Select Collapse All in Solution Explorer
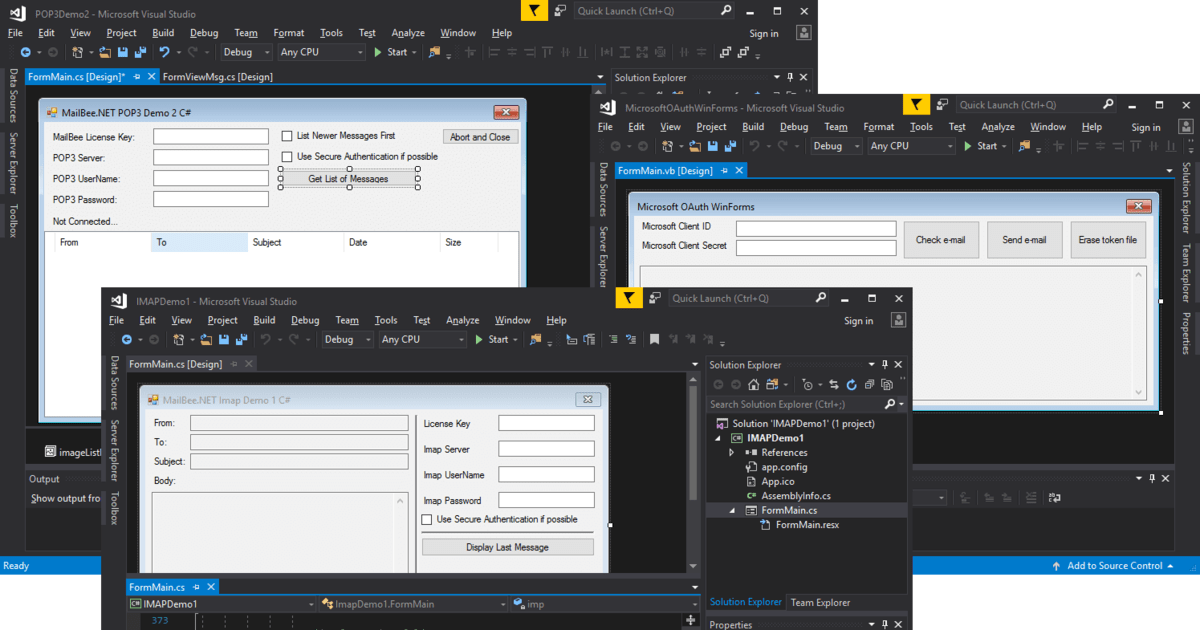 point(870,384)
